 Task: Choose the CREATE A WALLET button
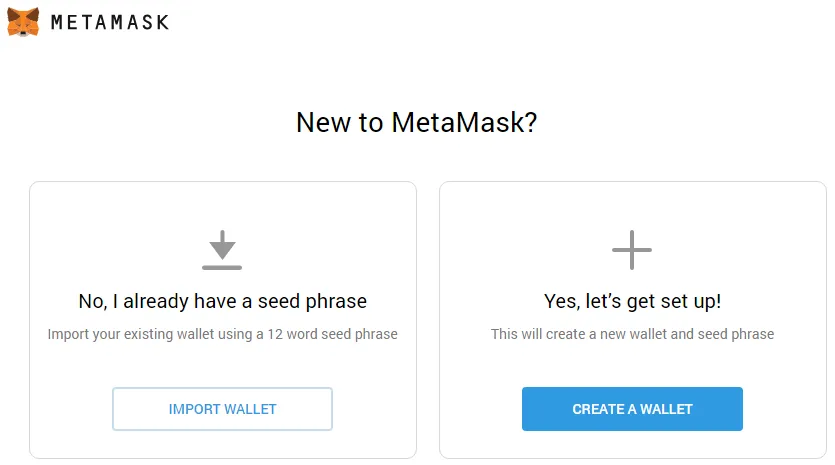point(632,409)
